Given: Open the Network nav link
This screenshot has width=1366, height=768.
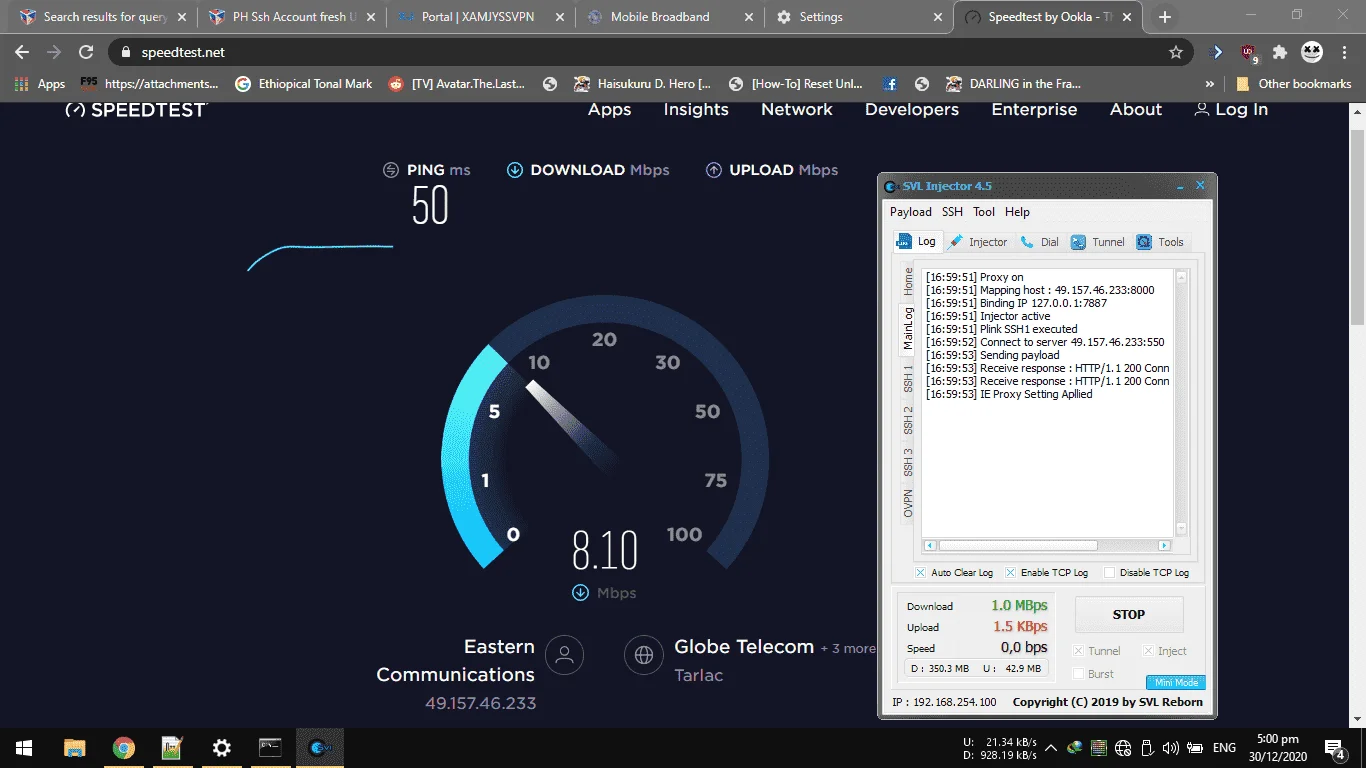Looking at the screenshot, I should (x=797, y=110).
